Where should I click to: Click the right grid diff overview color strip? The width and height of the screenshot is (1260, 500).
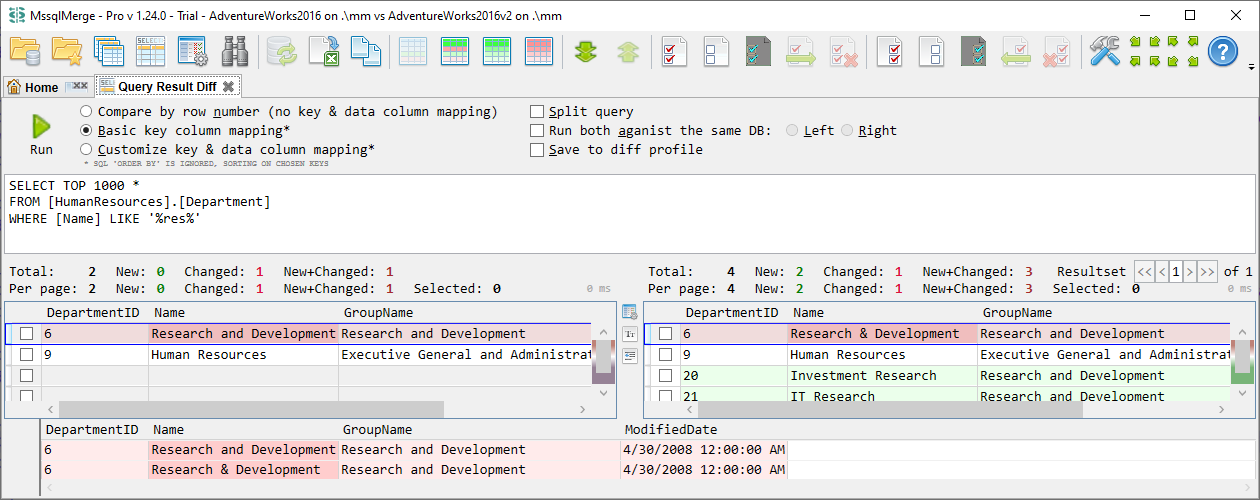[1242, 362]
